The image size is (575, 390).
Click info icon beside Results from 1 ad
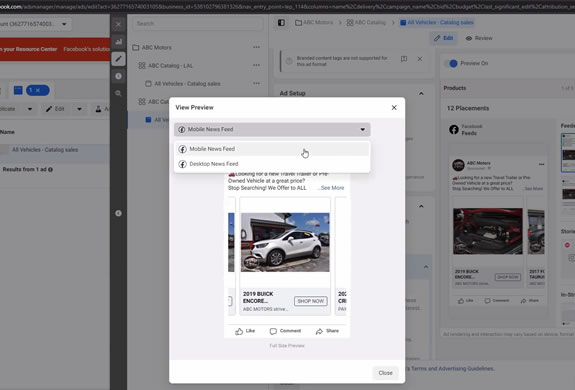[x=50, y=170]
